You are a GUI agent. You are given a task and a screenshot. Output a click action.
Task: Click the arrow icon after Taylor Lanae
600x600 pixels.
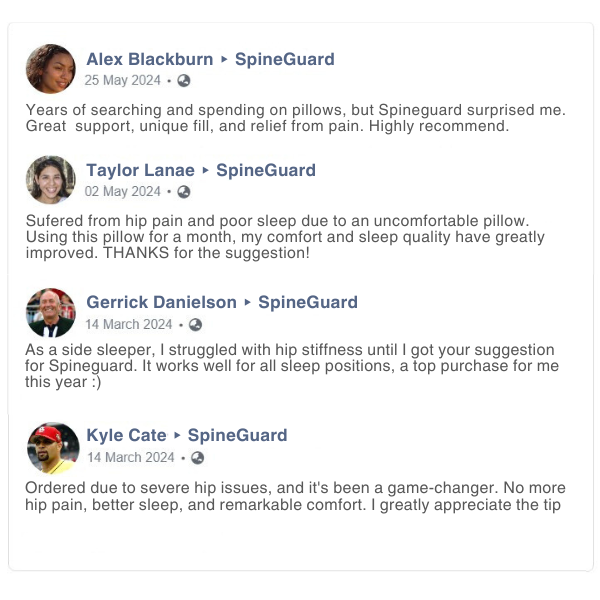click(x=205, y=170)
